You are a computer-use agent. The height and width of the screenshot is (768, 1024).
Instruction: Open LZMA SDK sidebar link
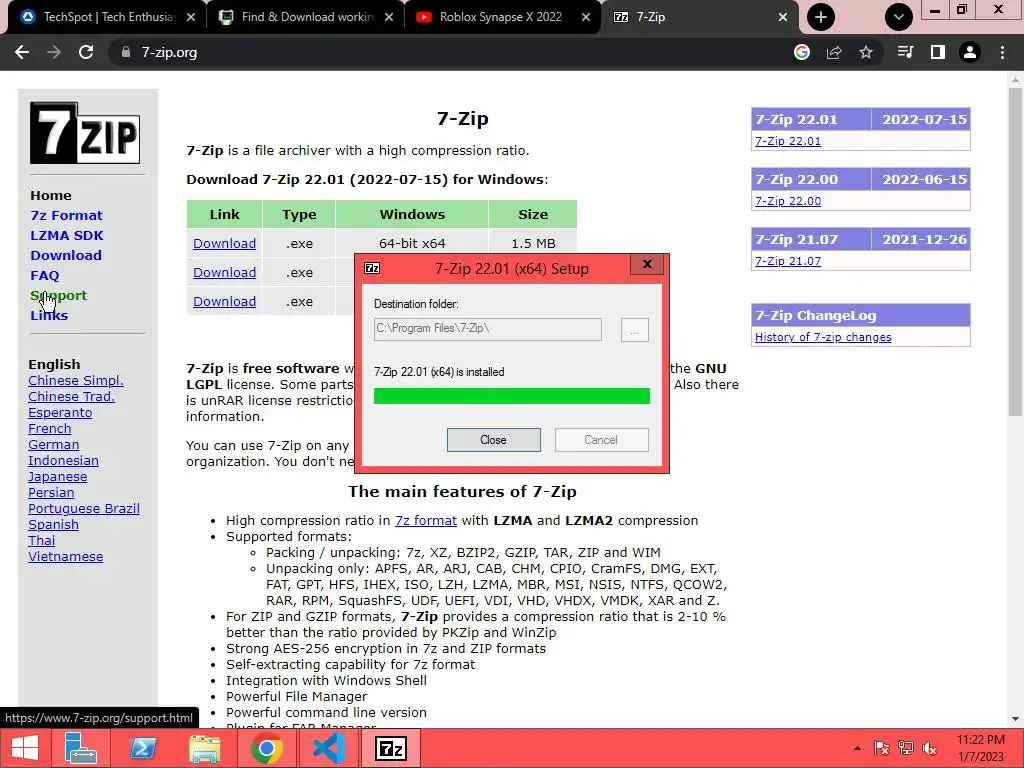click(x=67, y=235)
